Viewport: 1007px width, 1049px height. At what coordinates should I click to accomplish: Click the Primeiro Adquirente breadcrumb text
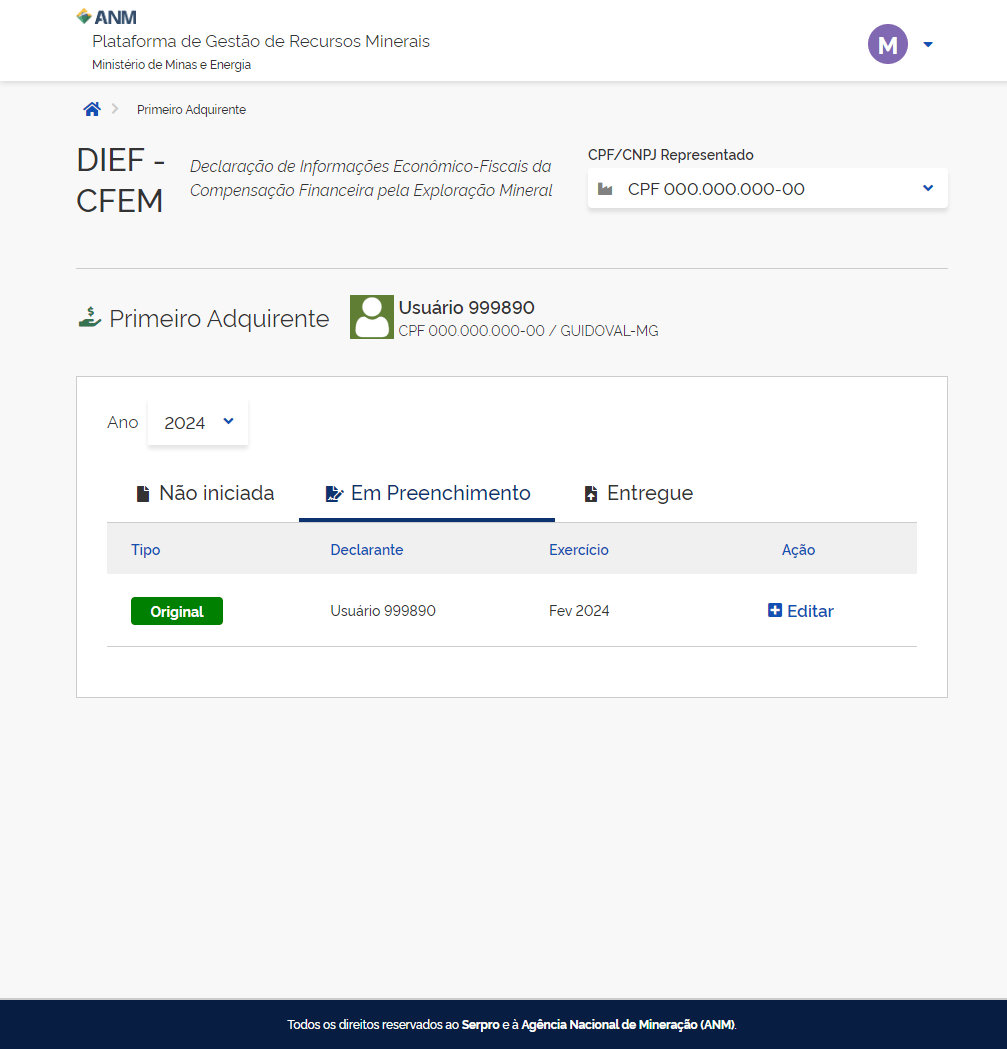pyautogui.click(x=191, y=110)
